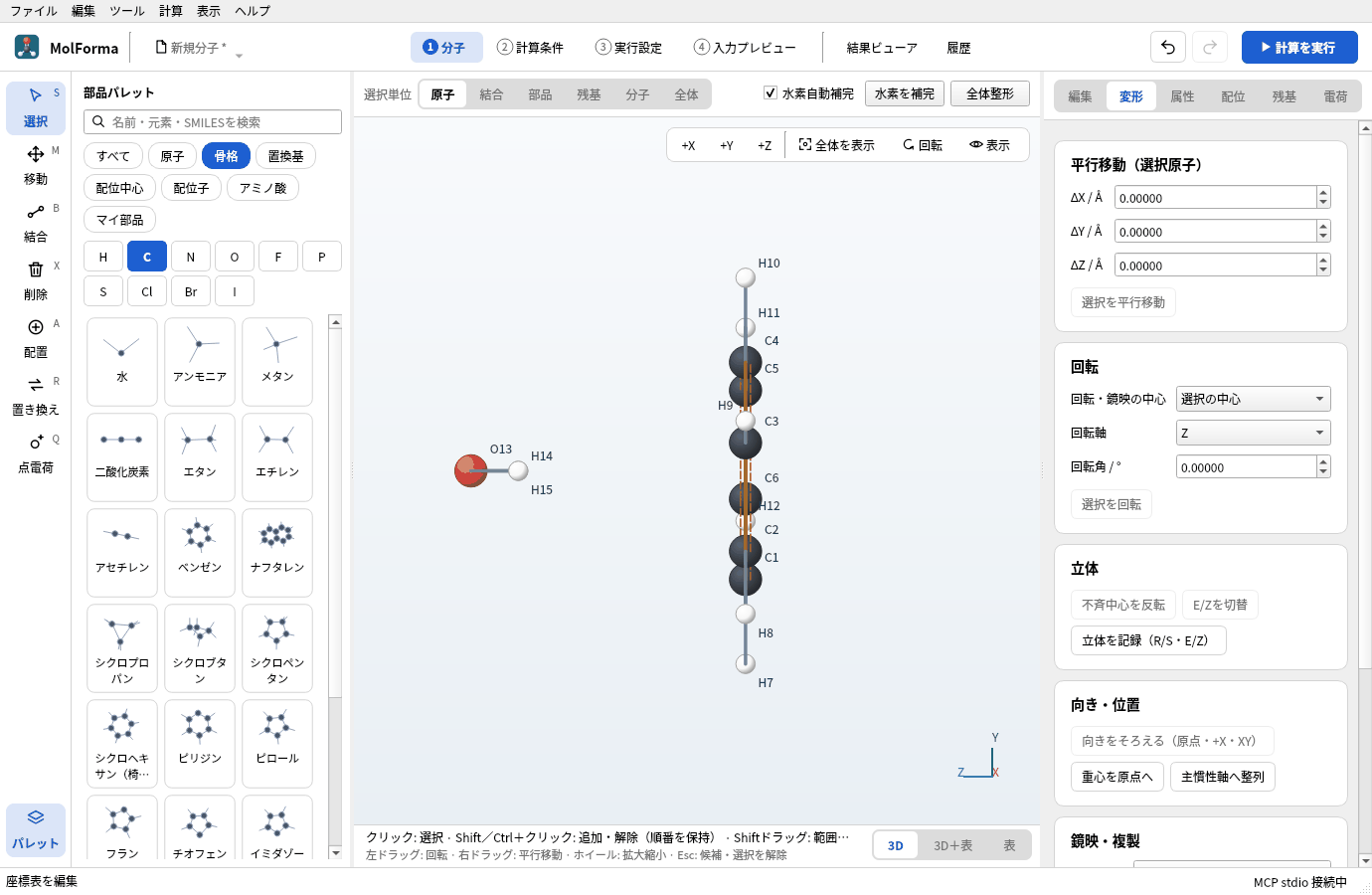Screen dimensions: 1372x895
Task: Click 立体を記録（R/S・E/Z）button
Action: [1148, 640]
